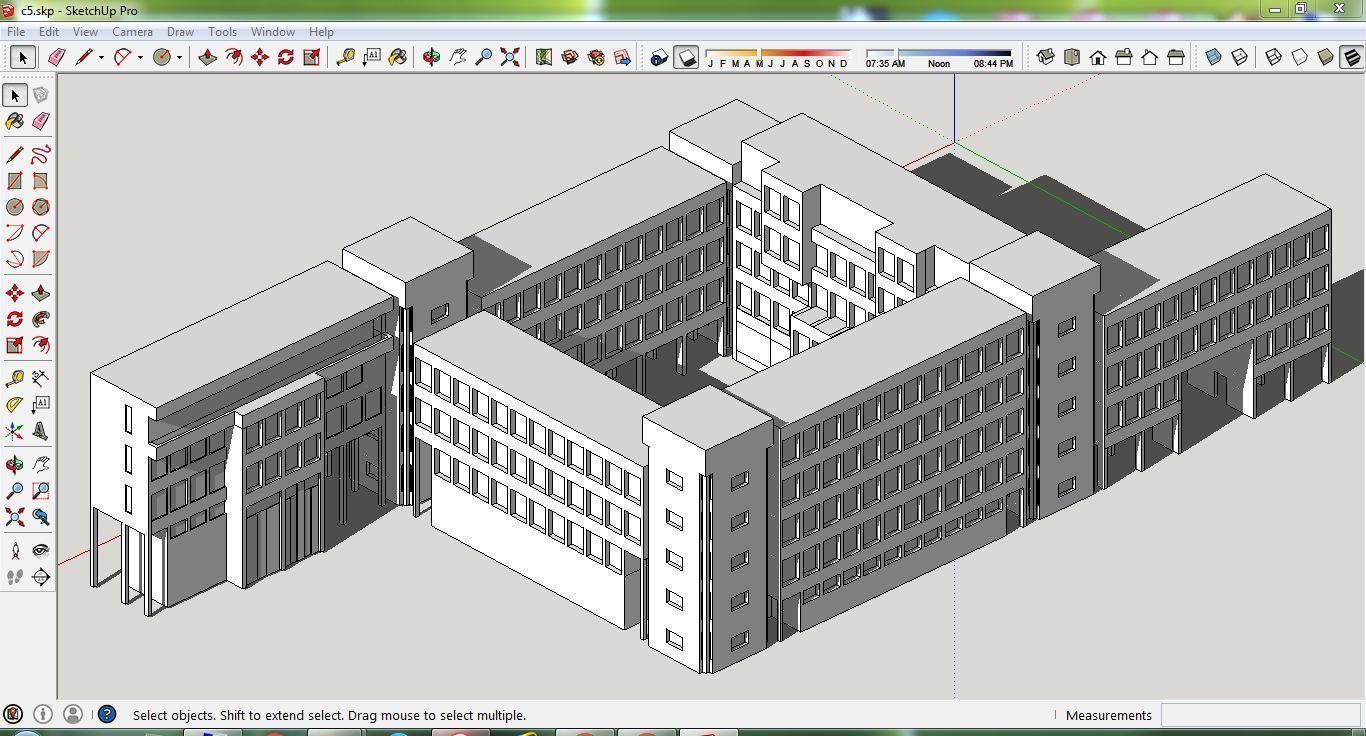1366x736 pixels.
Task: Click the shadow month date slider
Action: click(x=777, y=52)
